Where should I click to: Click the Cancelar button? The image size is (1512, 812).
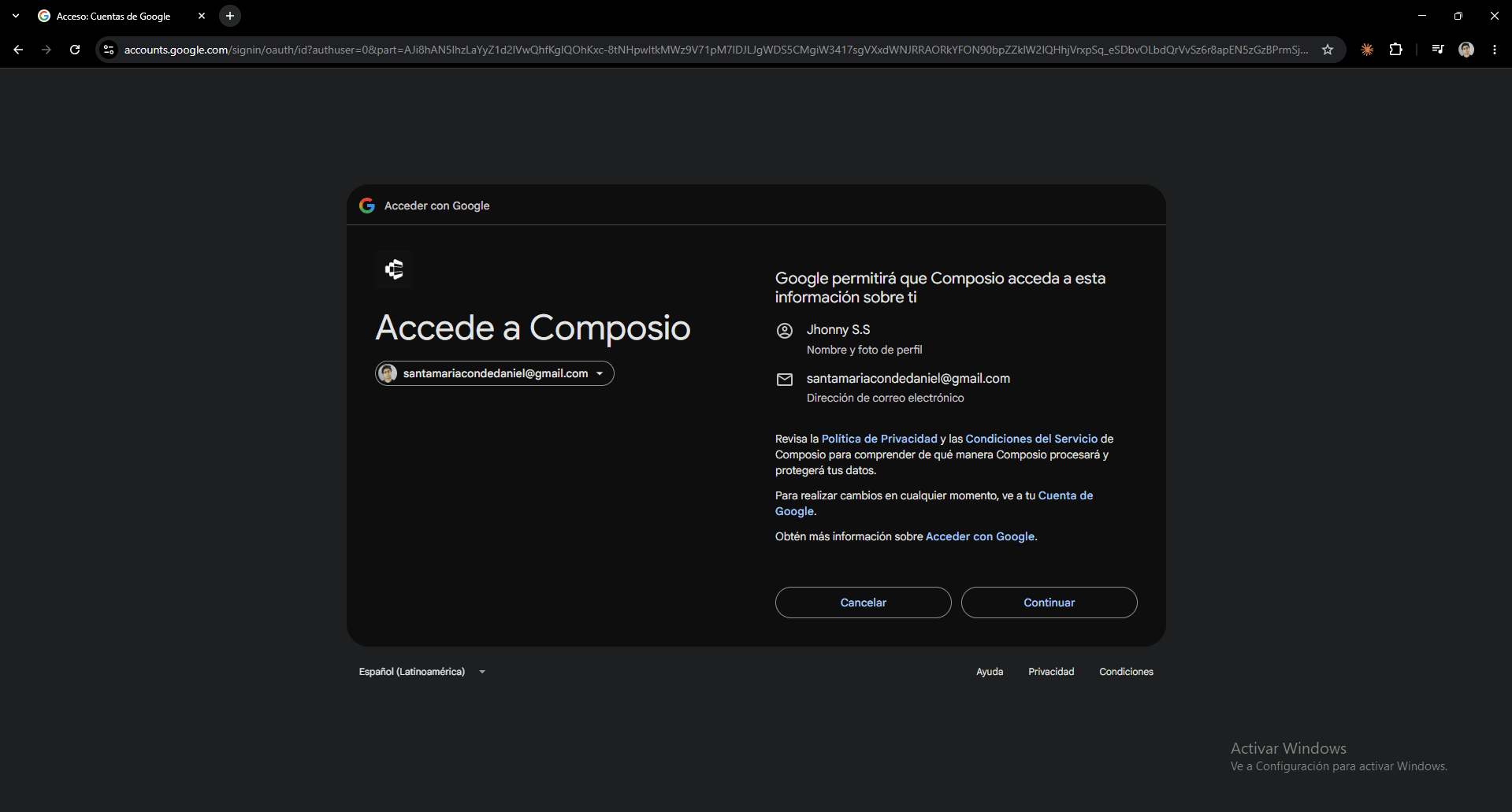pos(863,603)
